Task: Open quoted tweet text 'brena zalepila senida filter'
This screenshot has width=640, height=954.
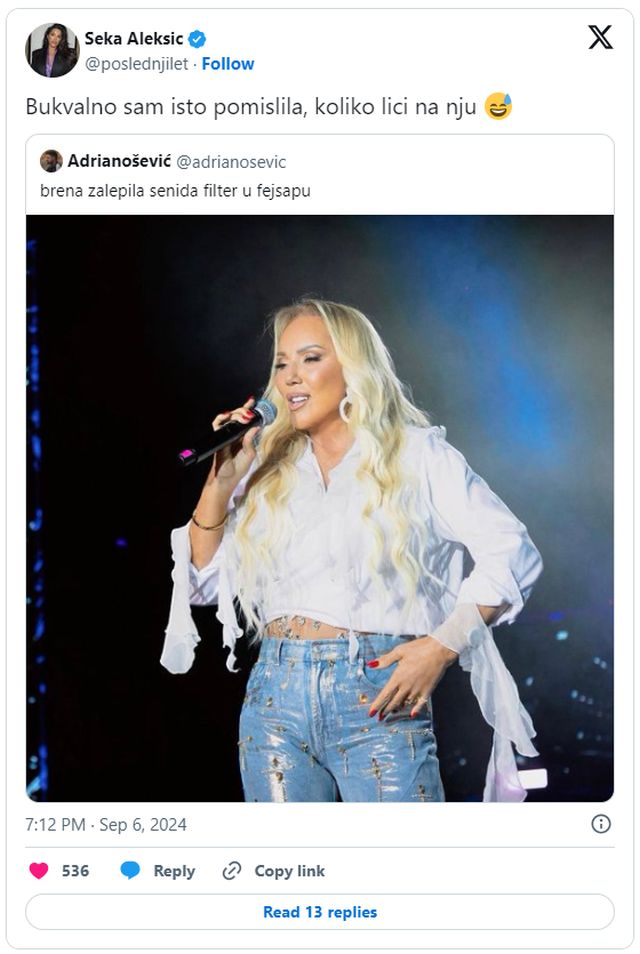Action: 175,190
